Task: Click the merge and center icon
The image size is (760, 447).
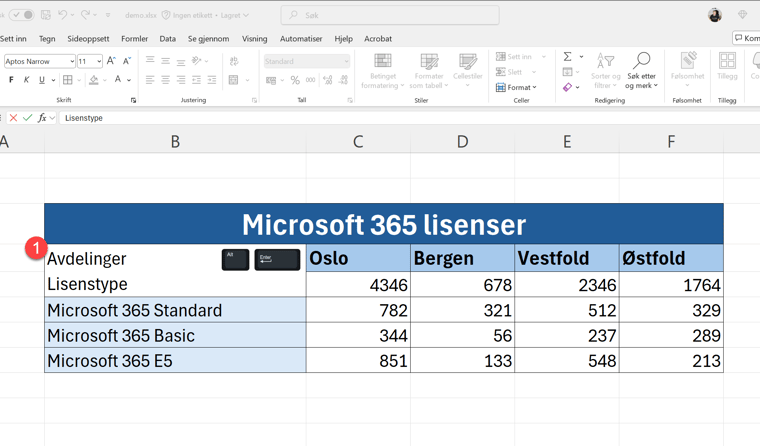Action: (x=234, y=80)
